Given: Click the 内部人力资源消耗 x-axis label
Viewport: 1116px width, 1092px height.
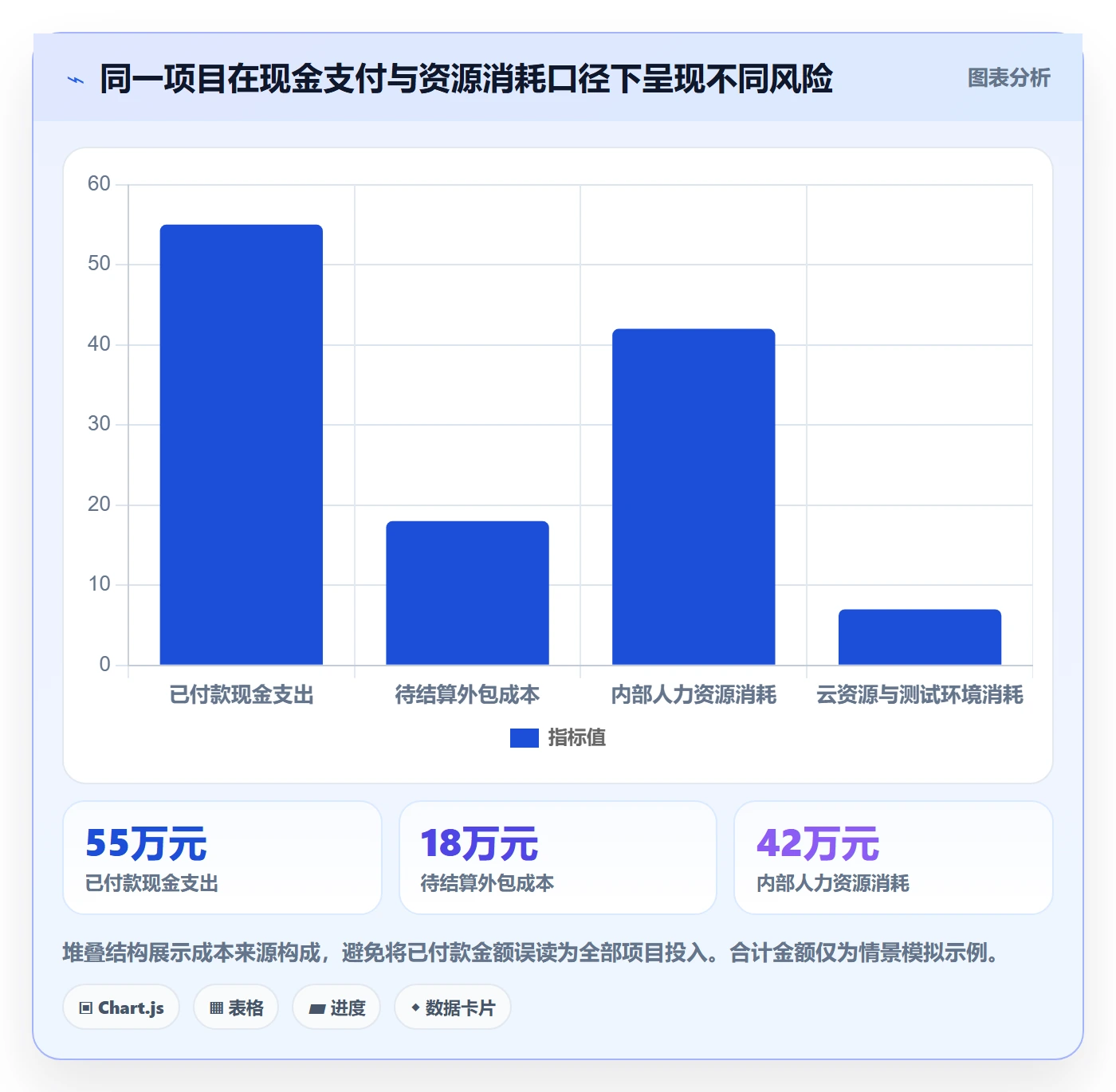Looking at the screenshot, I should [x=694, y=695].
